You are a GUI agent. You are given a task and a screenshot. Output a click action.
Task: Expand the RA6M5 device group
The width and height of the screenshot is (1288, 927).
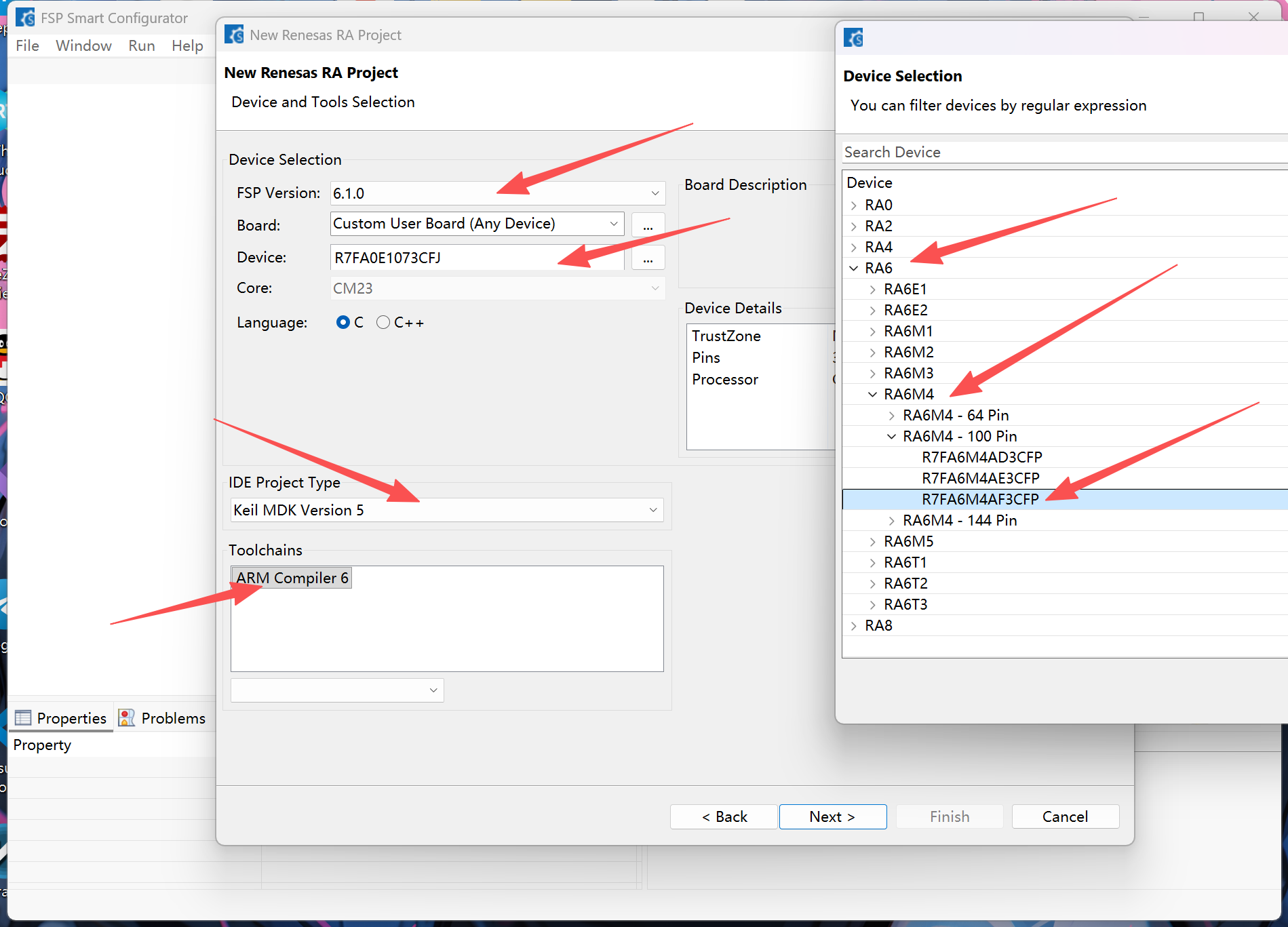(x=873, y=542)
